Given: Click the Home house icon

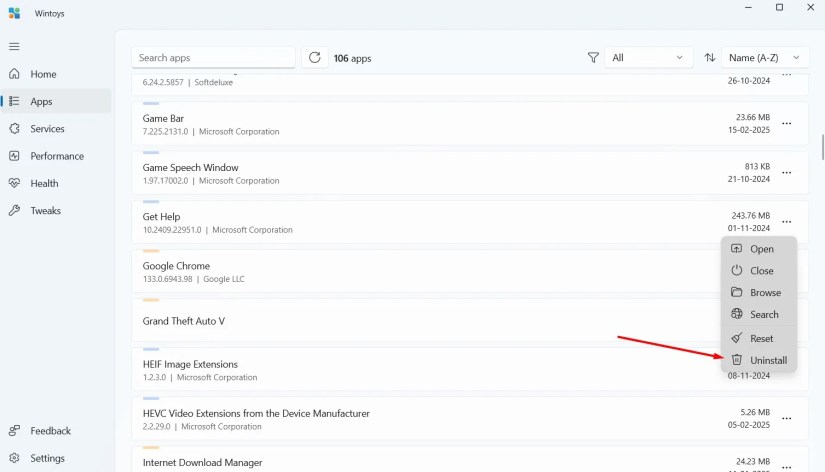Looking at the screenshot, I should point(14,74).
